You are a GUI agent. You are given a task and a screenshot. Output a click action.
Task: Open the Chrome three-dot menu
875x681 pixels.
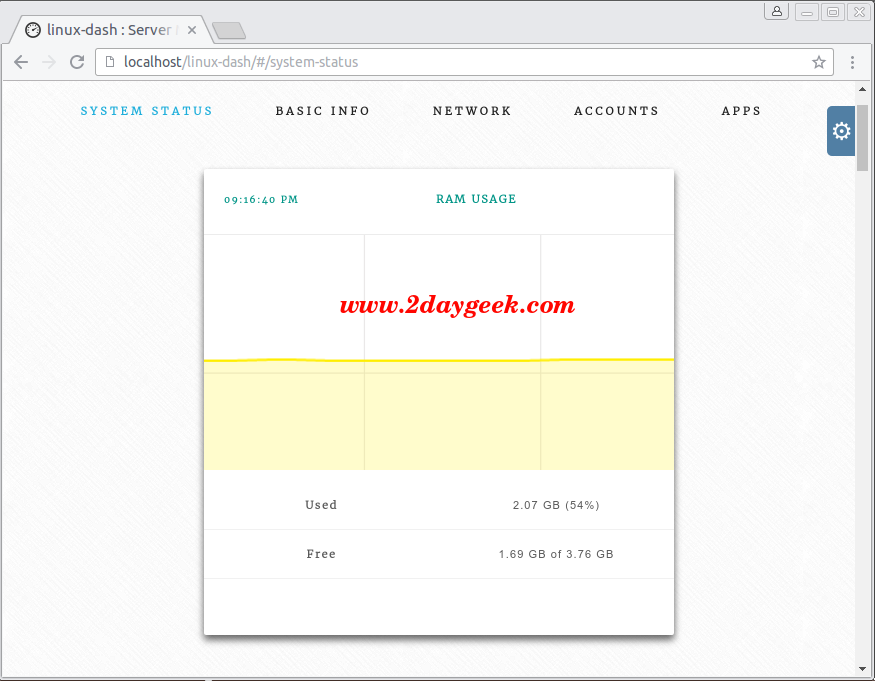[852, 62]
